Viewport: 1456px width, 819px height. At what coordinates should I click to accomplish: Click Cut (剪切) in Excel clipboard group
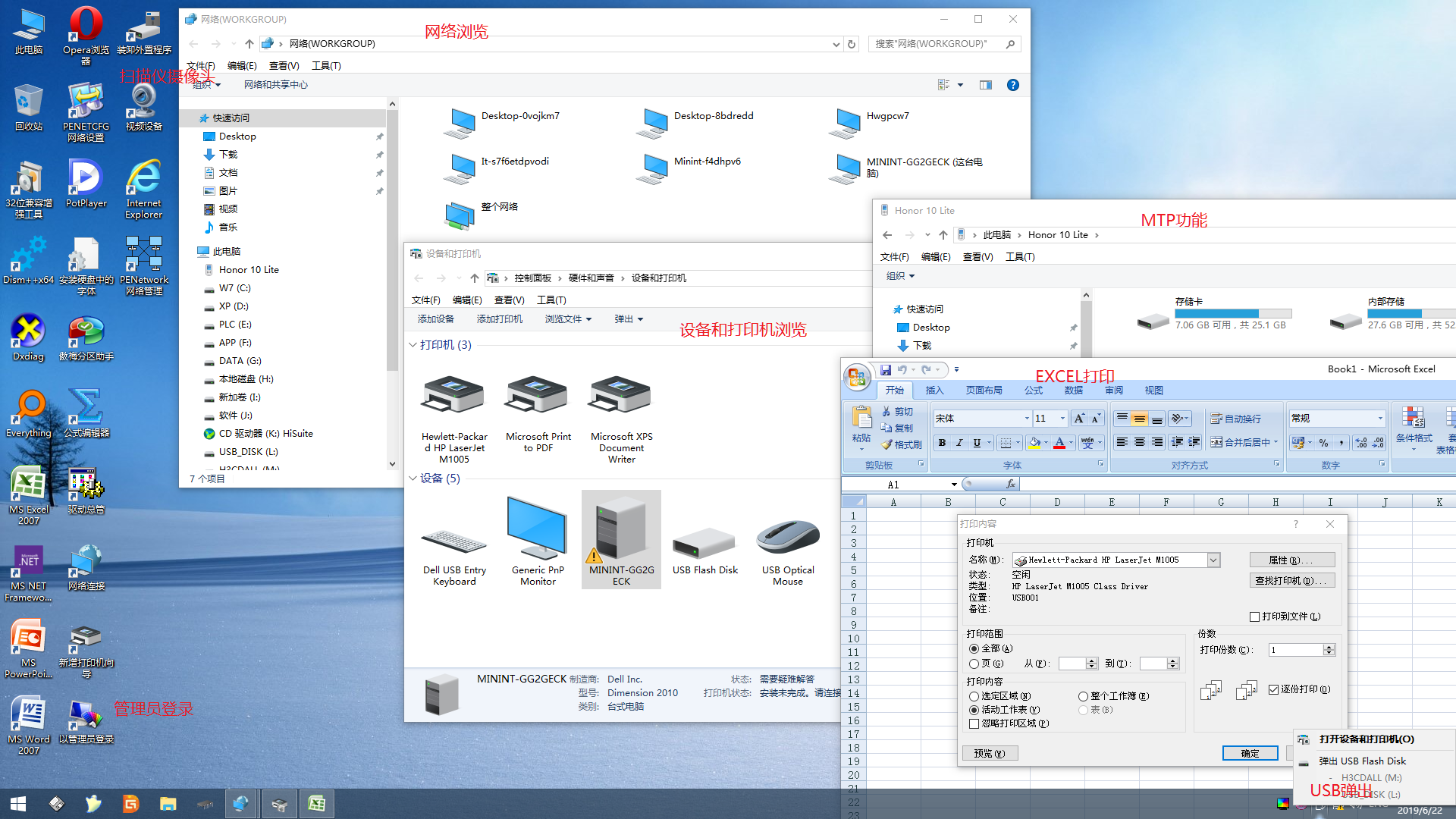(x=898, y=411)
